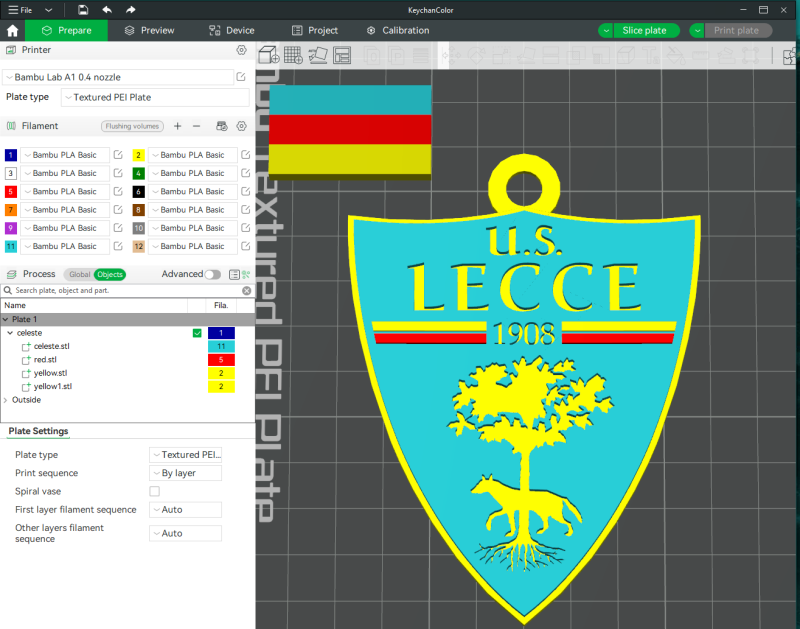Screen dimensions: 800x629
Task: Collapse the Plate 1 tree node
Action: [6, 319]
